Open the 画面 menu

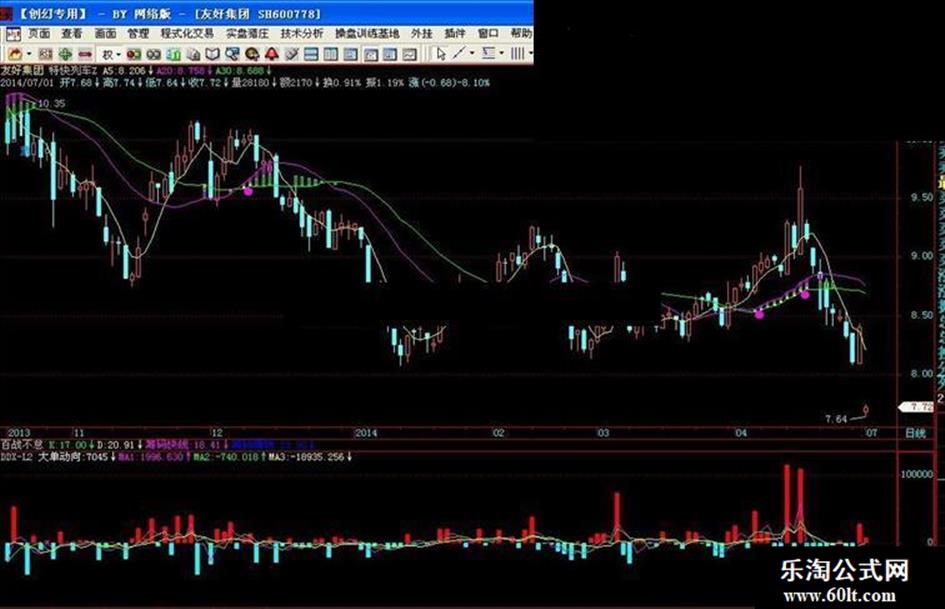point(105,34)
